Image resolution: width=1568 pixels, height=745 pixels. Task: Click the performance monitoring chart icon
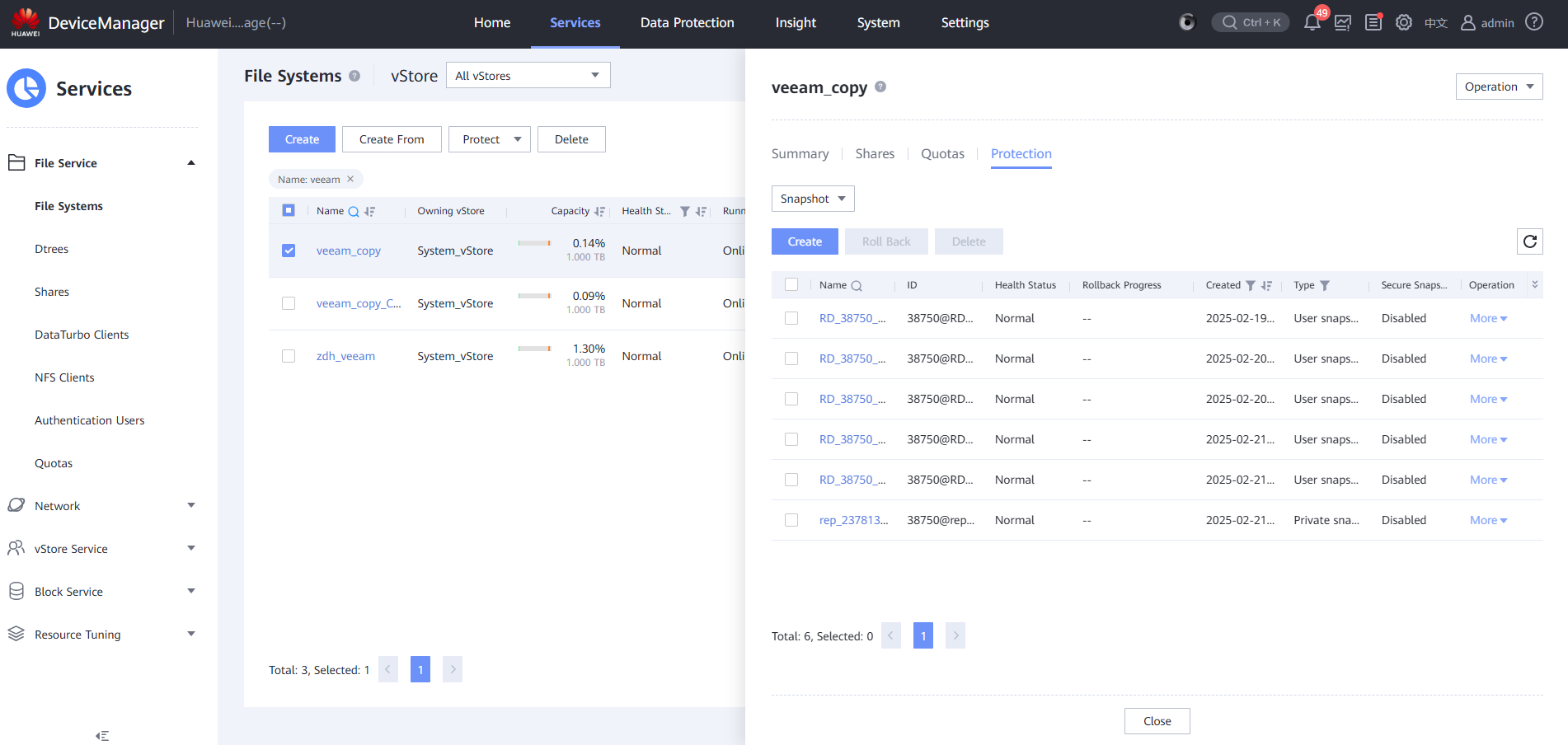(x=1343, y=23)
